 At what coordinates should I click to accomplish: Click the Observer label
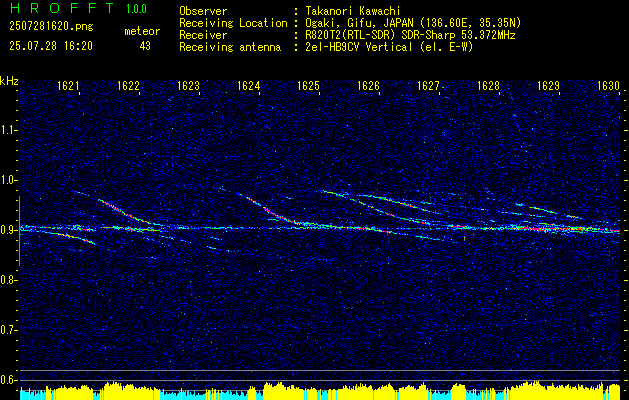[x=203, y=11]
